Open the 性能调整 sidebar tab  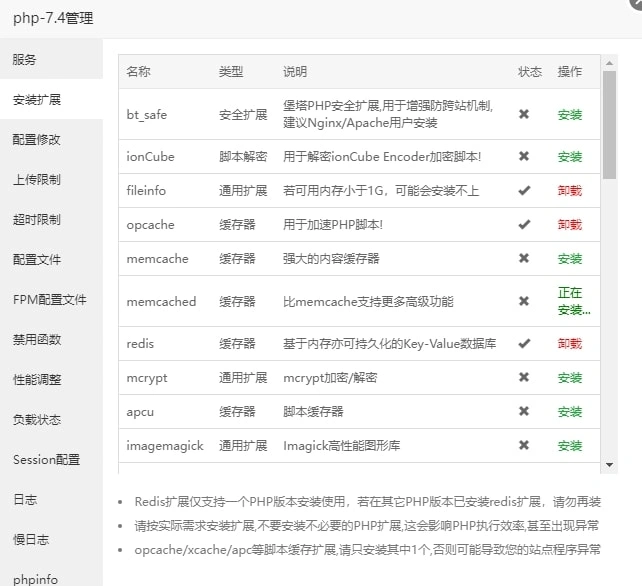37,380
